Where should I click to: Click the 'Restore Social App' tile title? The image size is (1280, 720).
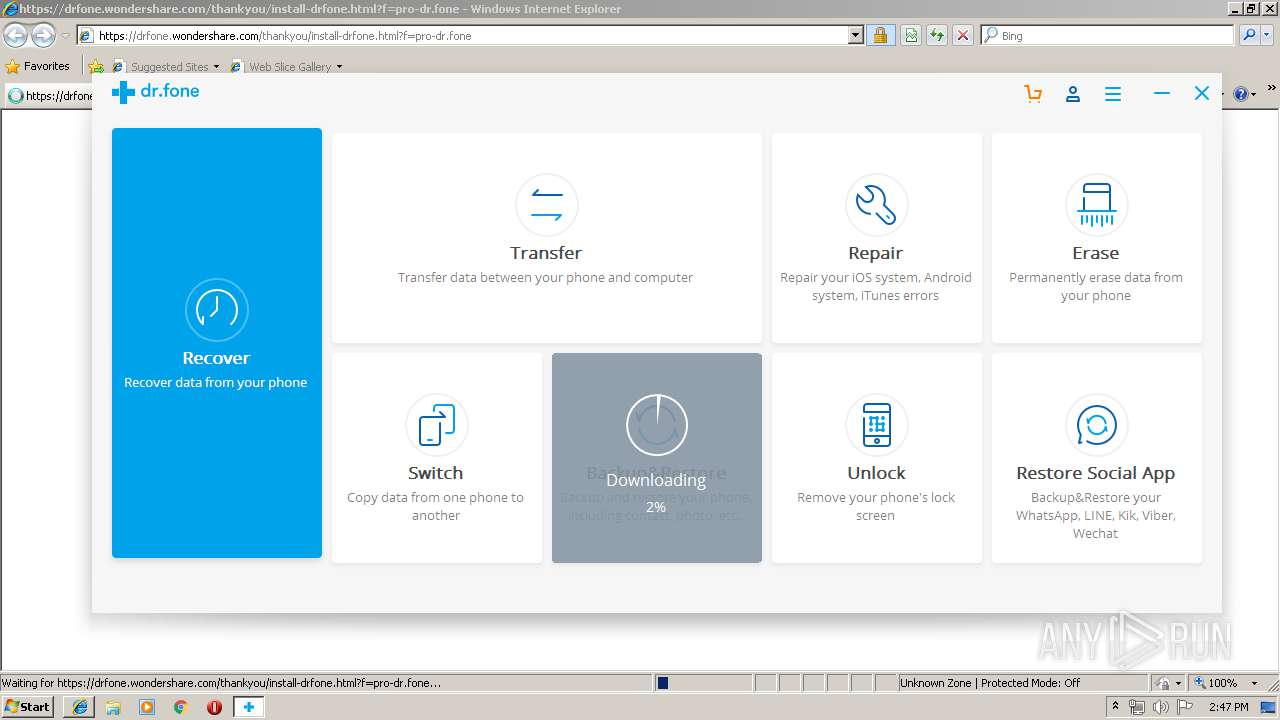point(1096,473)
